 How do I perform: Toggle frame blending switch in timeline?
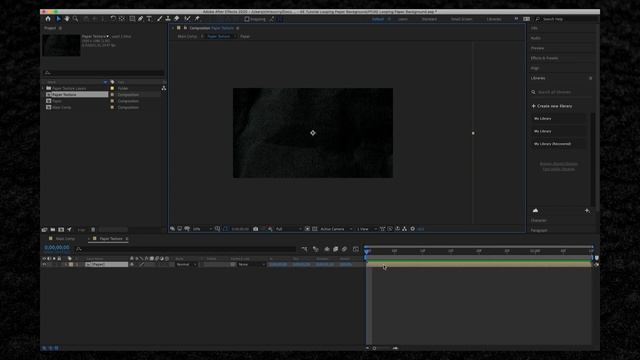click(336, 249)
